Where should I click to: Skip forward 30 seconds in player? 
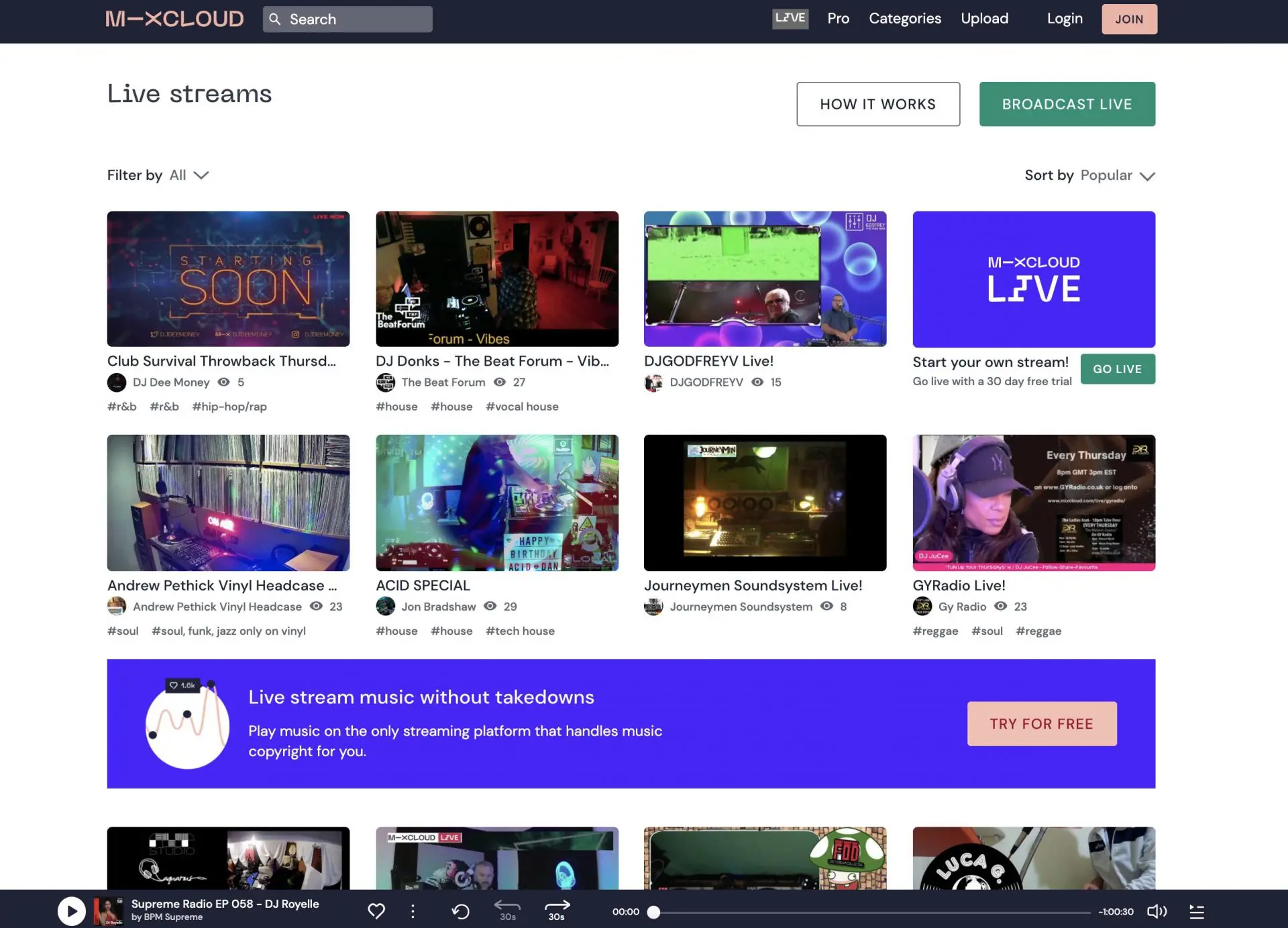[x=557, y=910]
